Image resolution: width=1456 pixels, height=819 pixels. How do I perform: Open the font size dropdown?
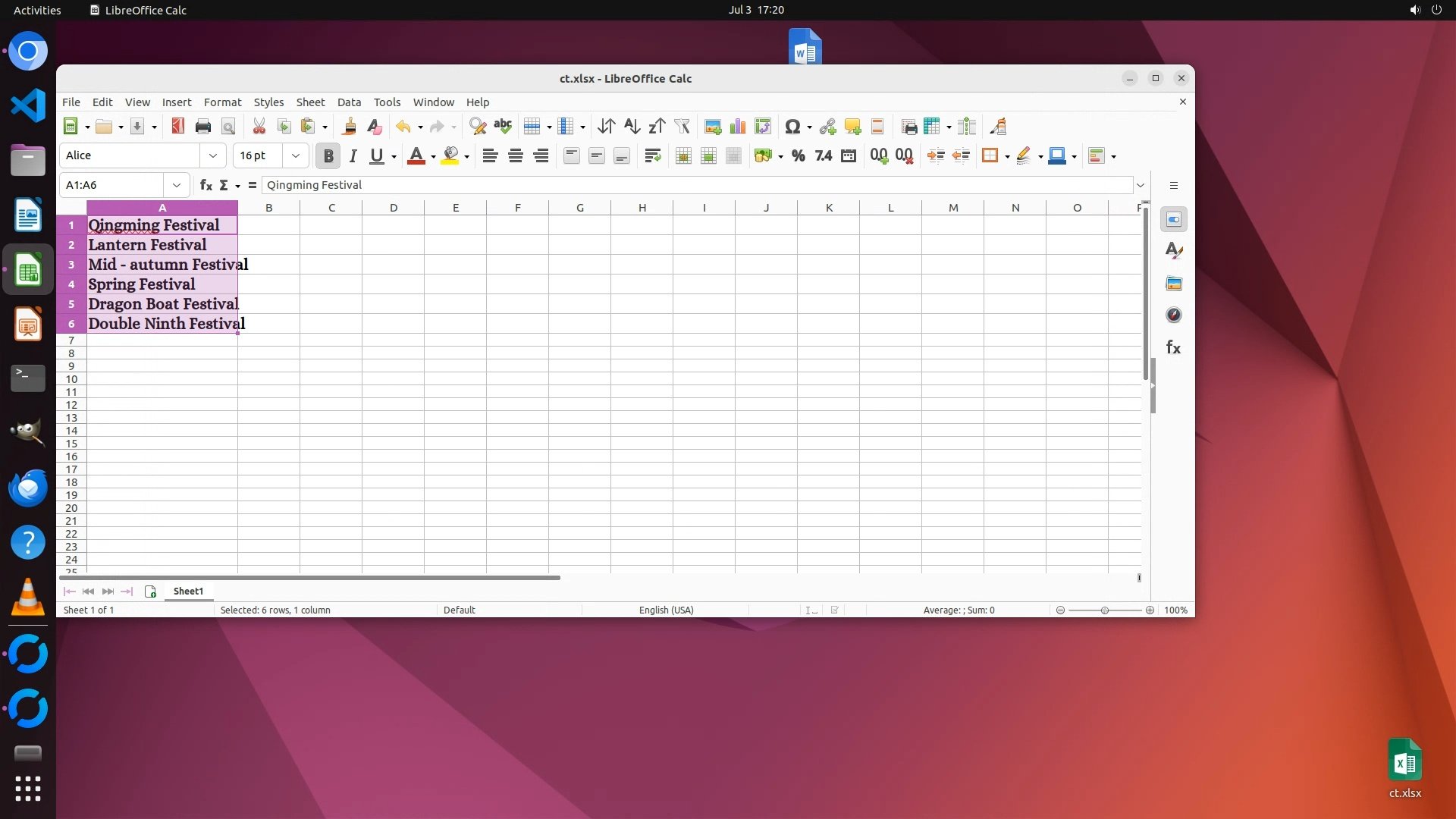tap(296, 156)
